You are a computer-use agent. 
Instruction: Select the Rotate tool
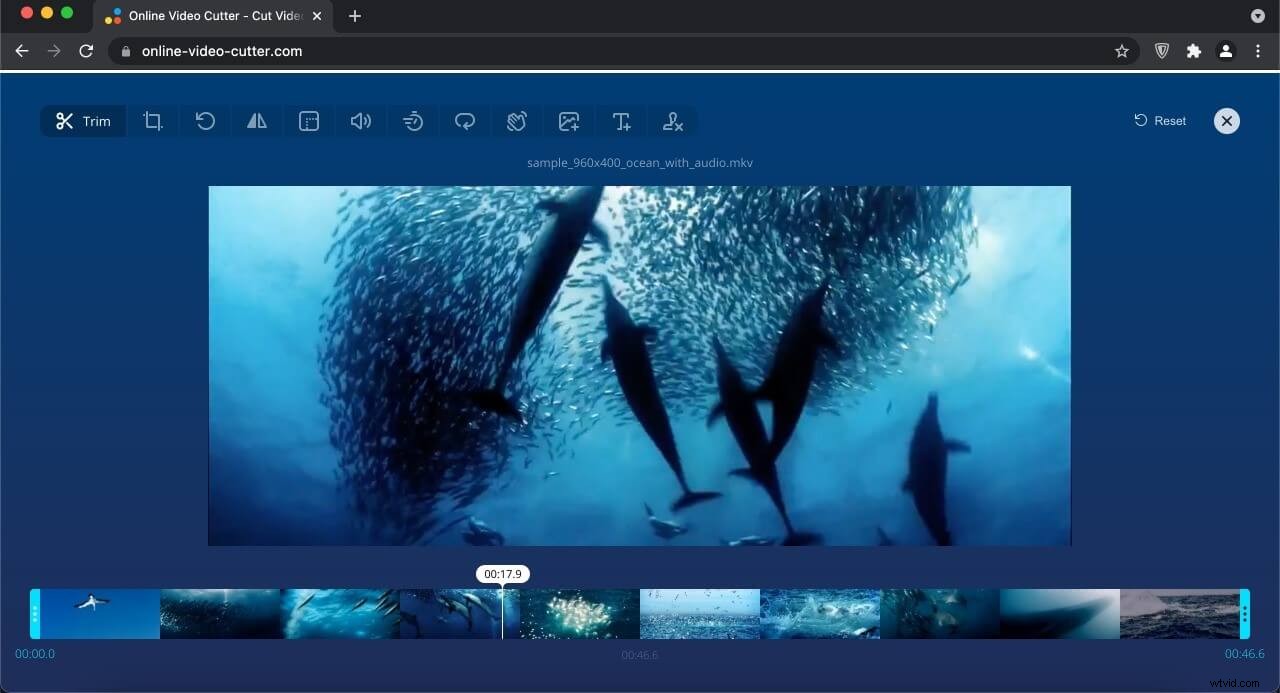point(205,121)
